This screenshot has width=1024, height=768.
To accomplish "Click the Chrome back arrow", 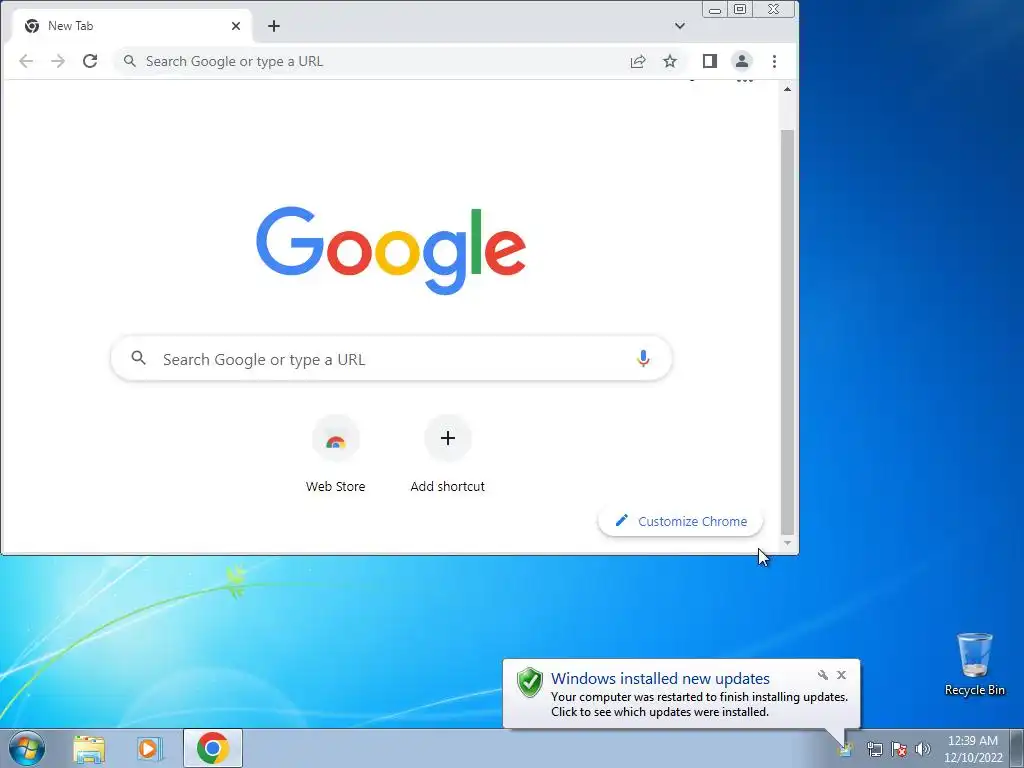I will click(x=26, y=61).
